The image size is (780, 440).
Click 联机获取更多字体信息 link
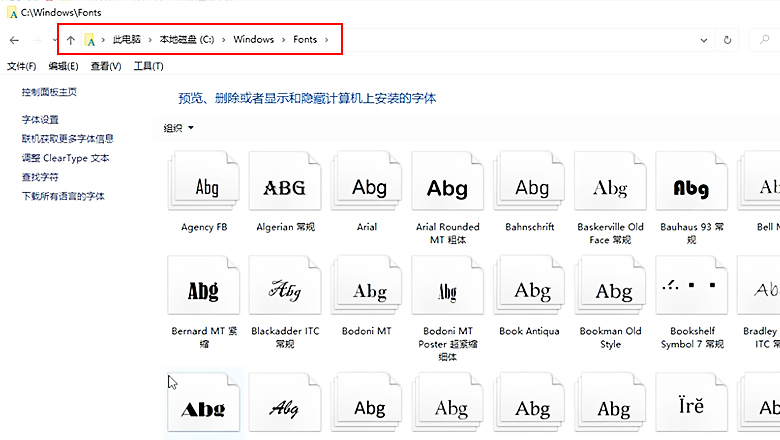point(68,139)
